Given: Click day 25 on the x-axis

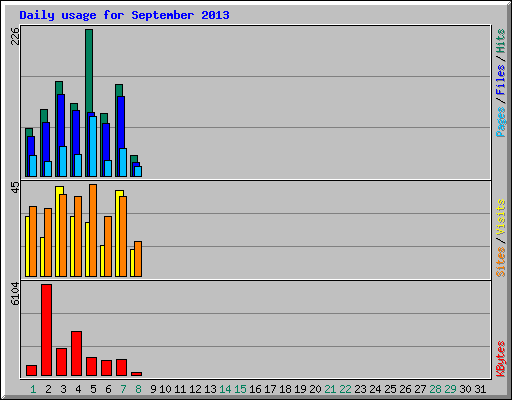Looking at the screenshot, I should pyautogui.click(x=390, y=389).
